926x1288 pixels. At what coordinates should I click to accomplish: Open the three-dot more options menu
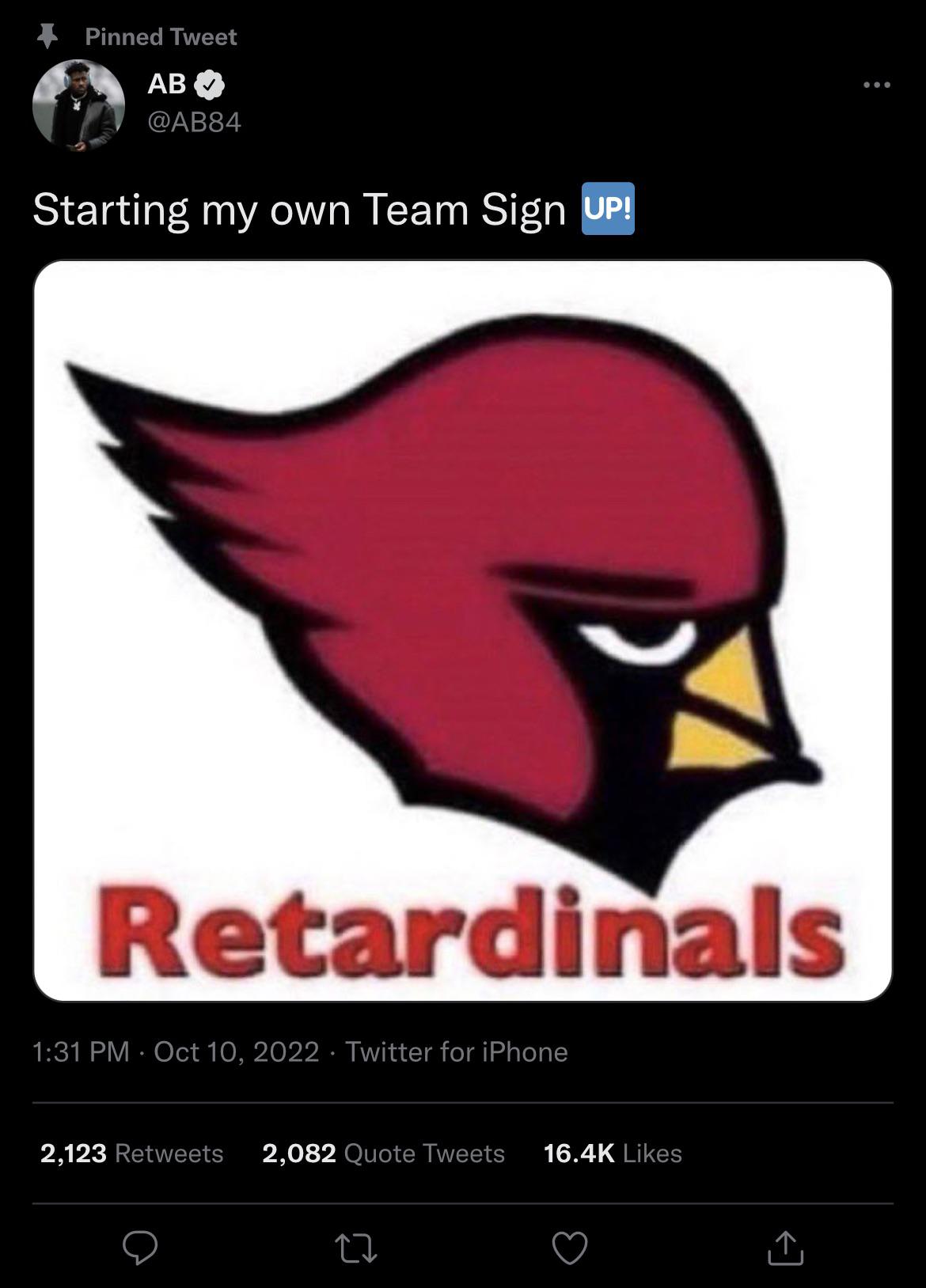point(877,85)
